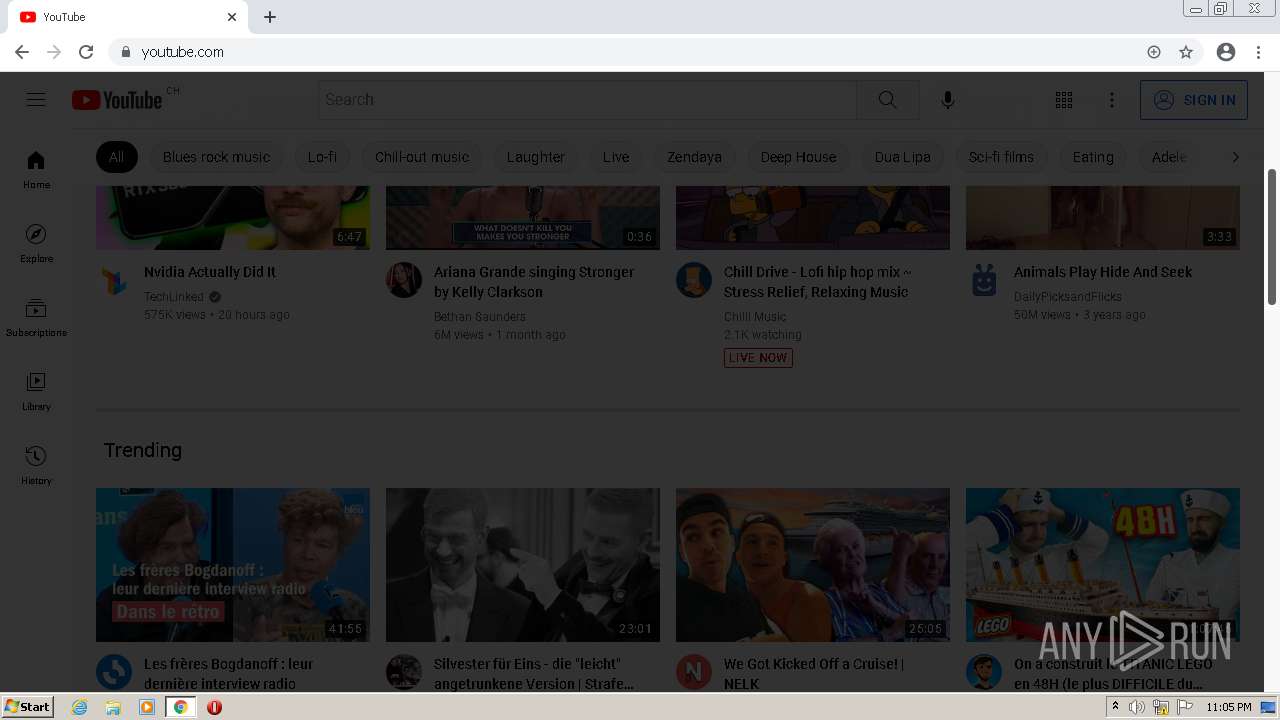The image size is (1280, 720).
Task: Select the All filter chip
Action: tap(117, 157)
